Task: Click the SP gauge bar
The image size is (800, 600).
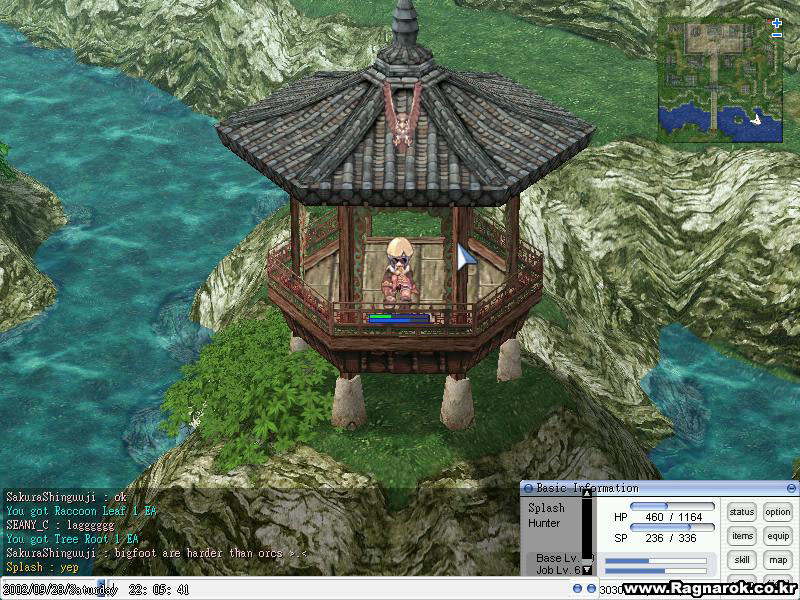Action: coord(672,527)
